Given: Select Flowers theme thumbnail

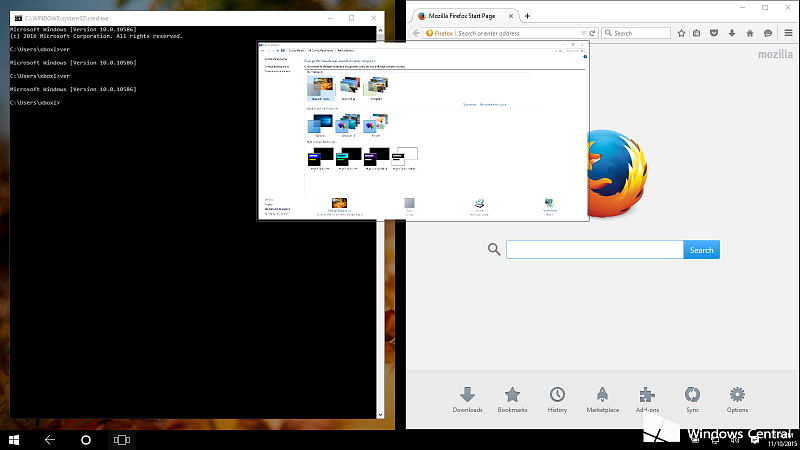Looking at the screenshot, I should (x=376, y=126).
